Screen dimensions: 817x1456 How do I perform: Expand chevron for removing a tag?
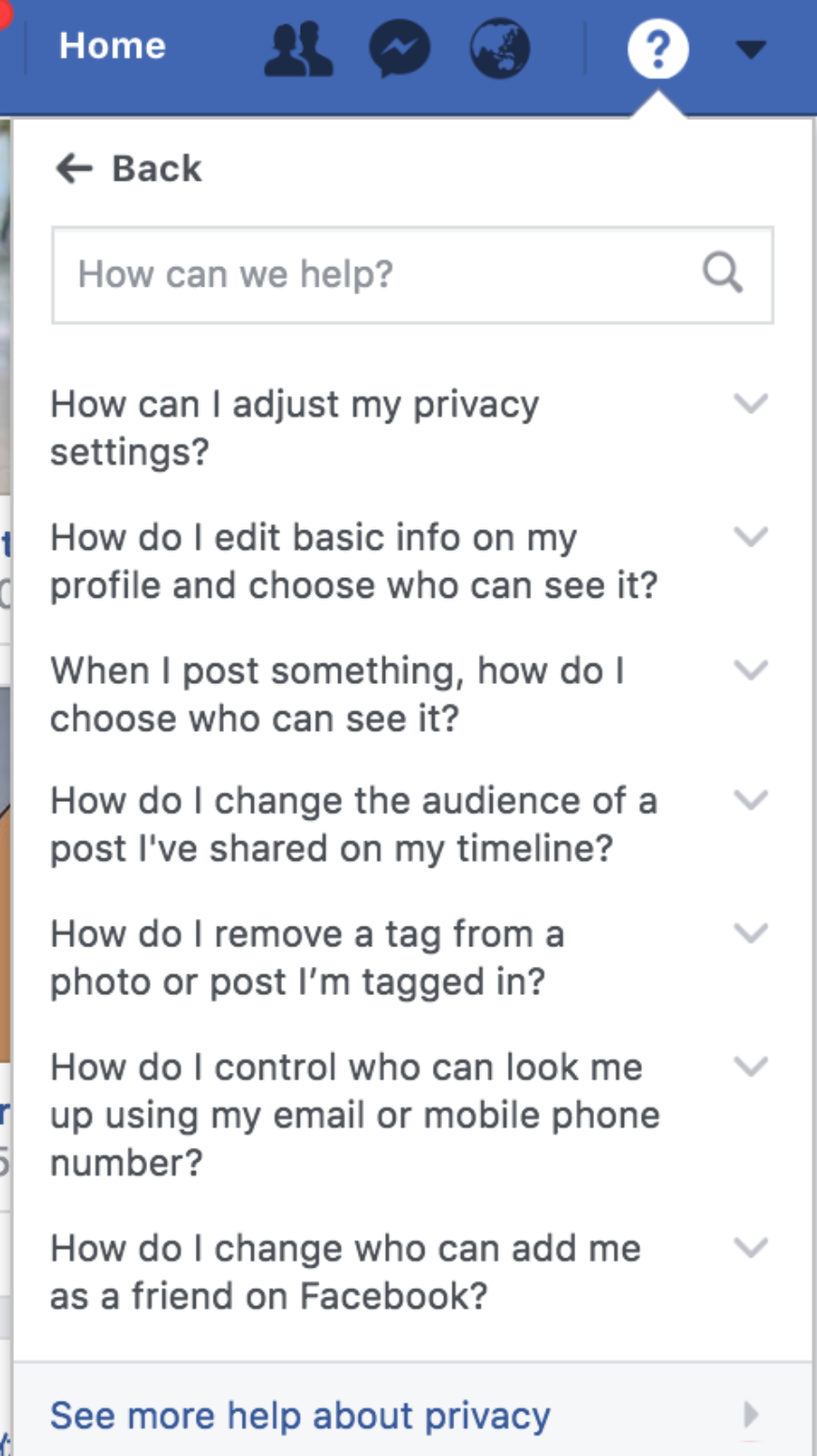click(x=750, y=933)
